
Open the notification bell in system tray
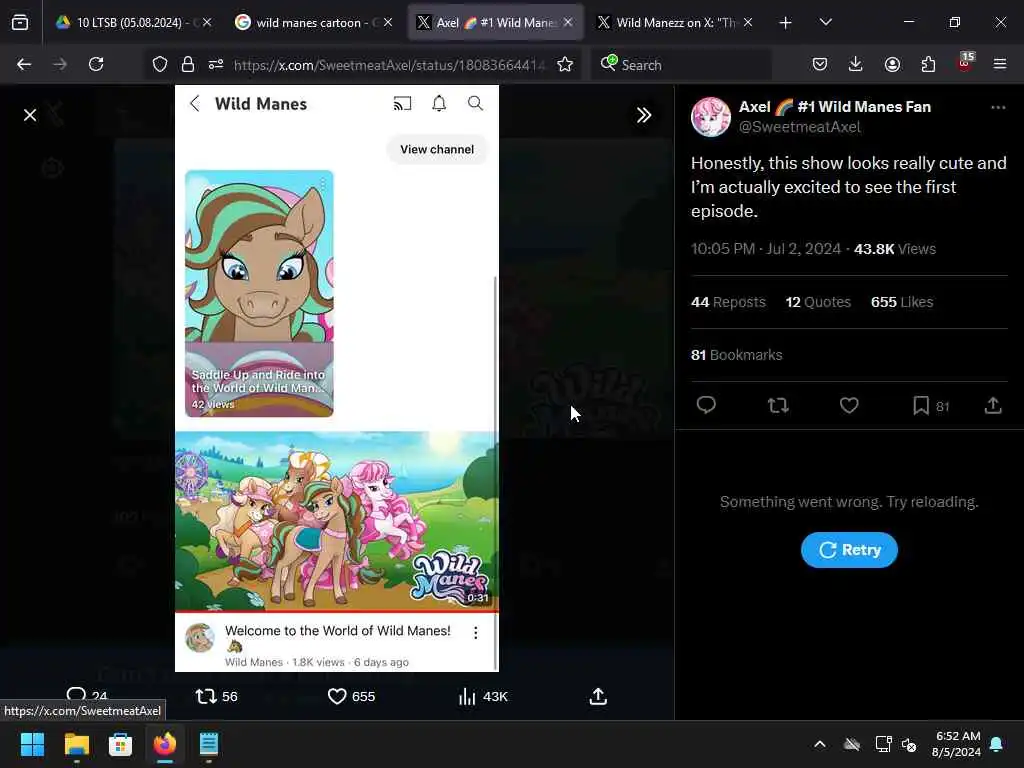[997, 744]
